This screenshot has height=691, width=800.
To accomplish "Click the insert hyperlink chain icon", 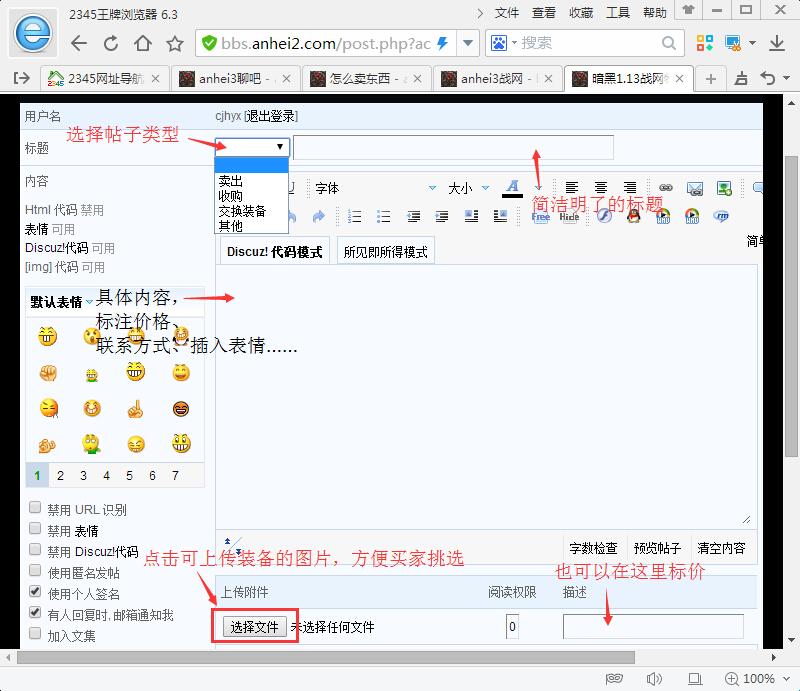I will click(665, 188).
